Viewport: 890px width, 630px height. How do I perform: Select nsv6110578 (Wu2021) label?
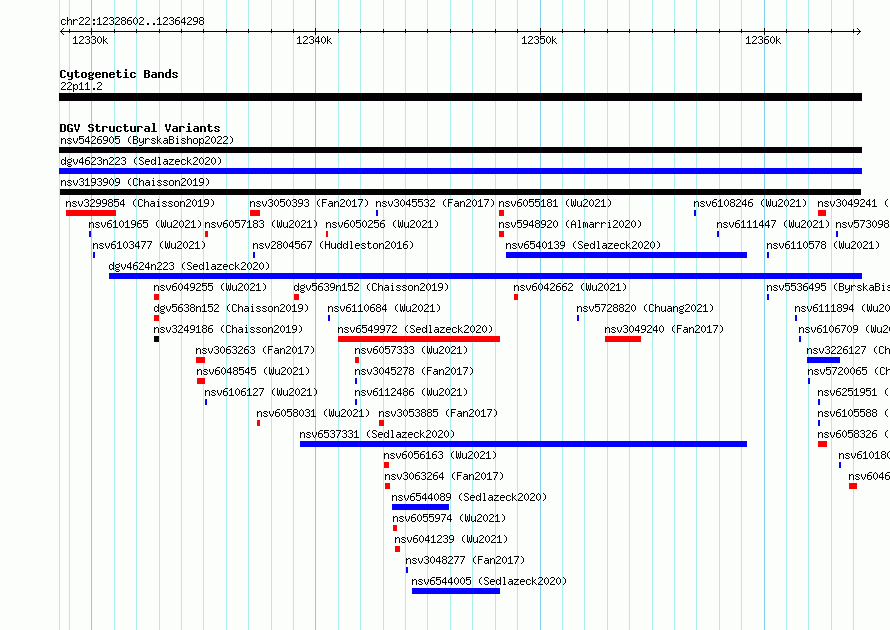click(x=823, y=245)
